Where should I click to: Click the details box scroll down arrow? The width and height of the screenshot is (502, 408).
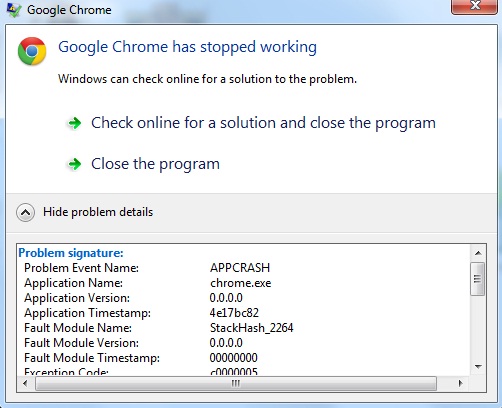pyautogui.click(x=478, y=367)
